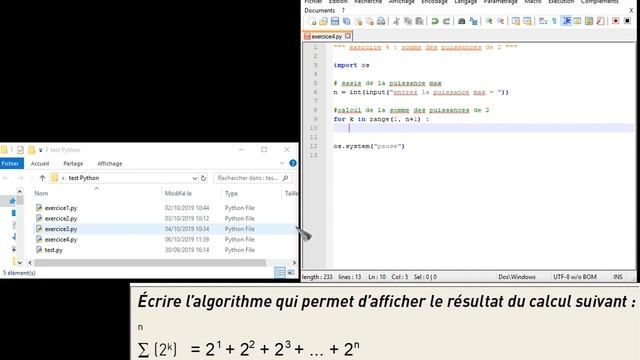The width and height of the screenshot is (640, 360).
Task: Save the document with the floppy disk icon
Action: click(335, 21)
